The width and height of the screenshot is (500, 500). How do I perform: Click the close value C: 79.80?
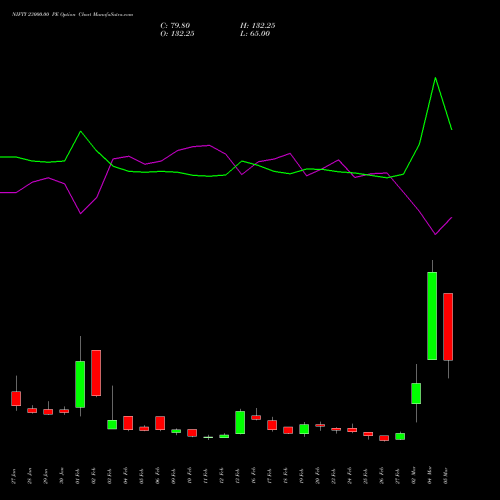pyautogui.click(x=175, y=26)
